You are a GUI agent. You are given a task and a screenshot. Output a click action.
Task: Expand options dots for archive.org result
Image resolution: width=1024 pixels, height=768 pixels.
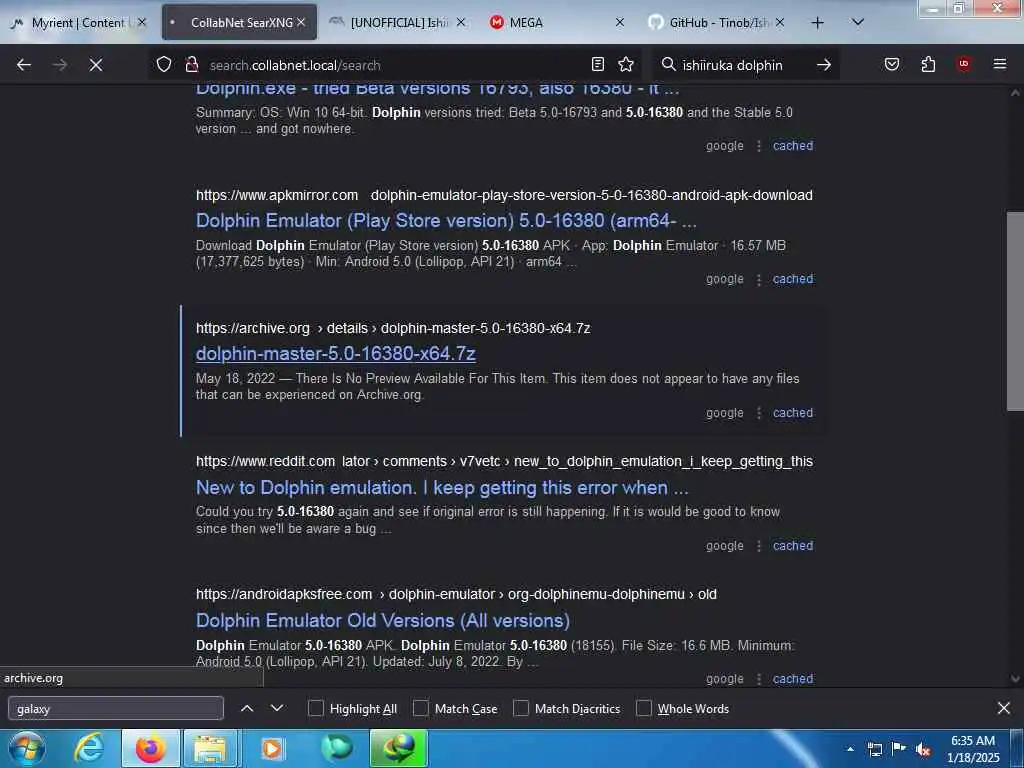(759, 413)
